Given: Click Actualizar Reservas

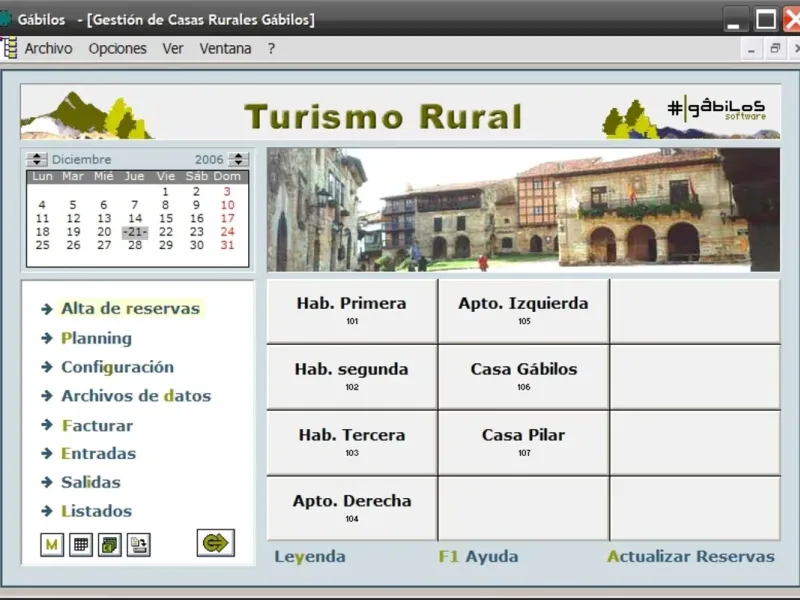Looking at the screenshot, I should 691,557.
